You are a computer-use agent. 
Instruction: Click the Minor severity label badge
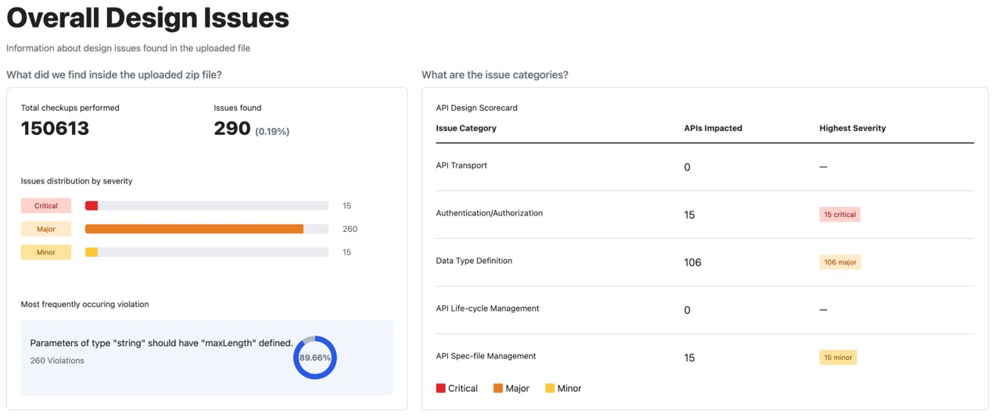[46, 252]
